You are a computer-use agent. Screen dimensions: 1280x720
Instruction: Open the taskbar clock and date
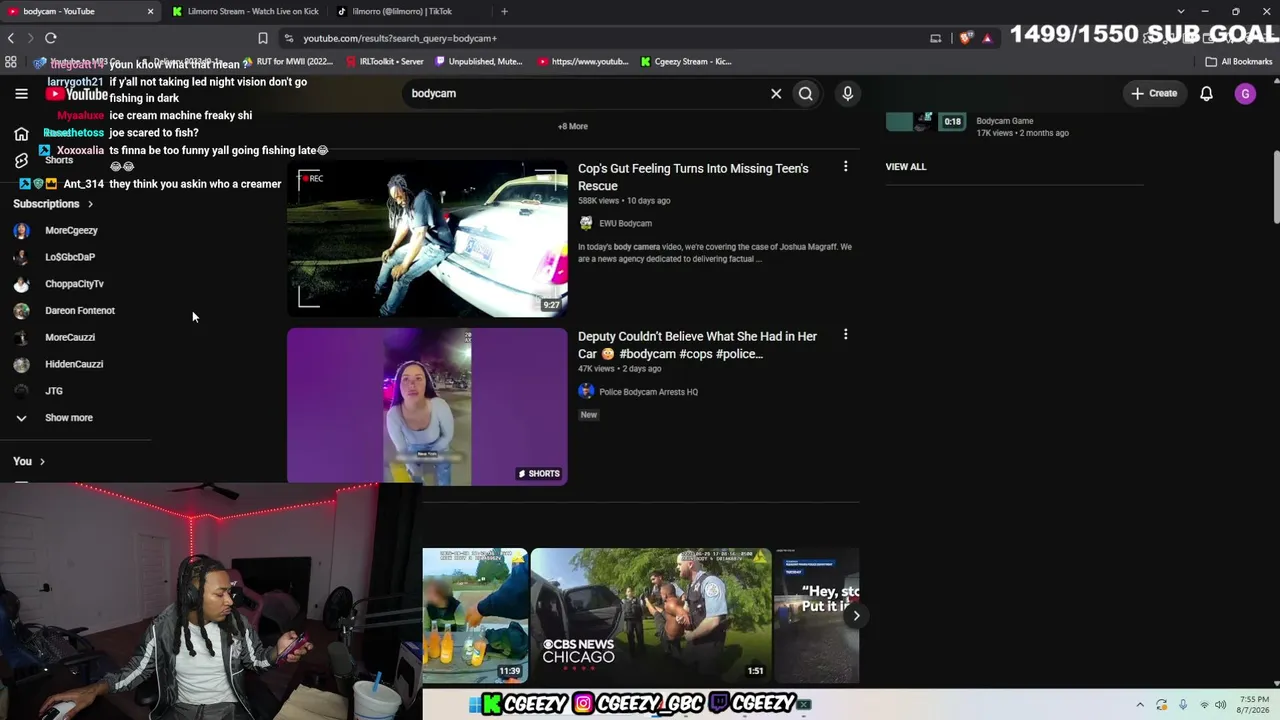point(1254,705)
